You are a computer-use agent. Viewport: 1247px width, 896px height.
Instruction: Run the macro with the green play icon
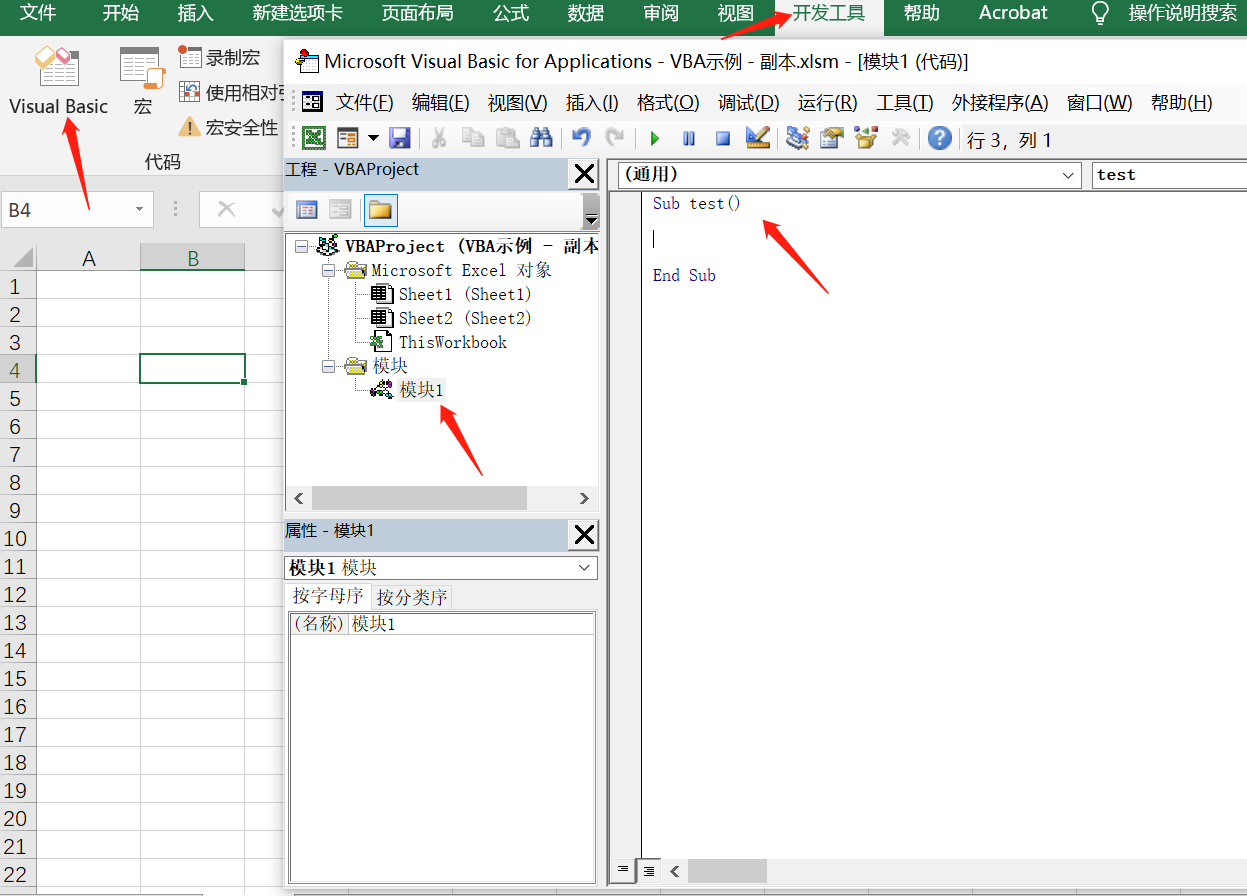tap(655, 138)
